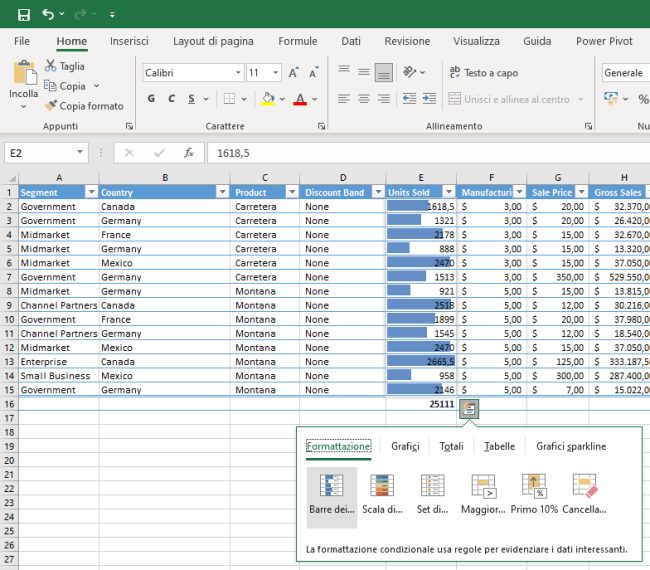The image size is (650, 570).
Task: Click the Taglia scissors icon
Action: 51,66
